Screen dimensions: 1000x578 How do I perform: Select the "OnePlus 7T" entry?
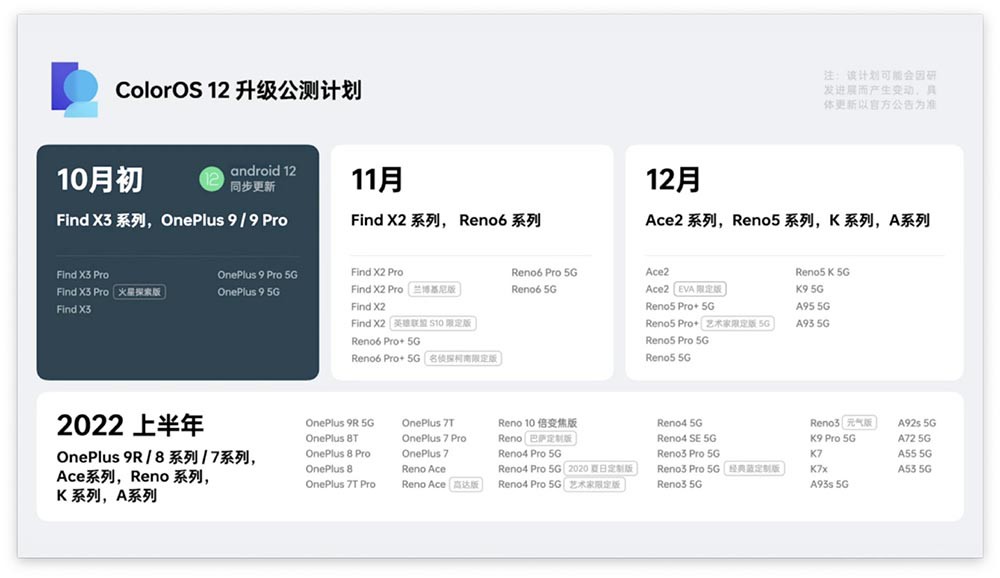[427, 423]
